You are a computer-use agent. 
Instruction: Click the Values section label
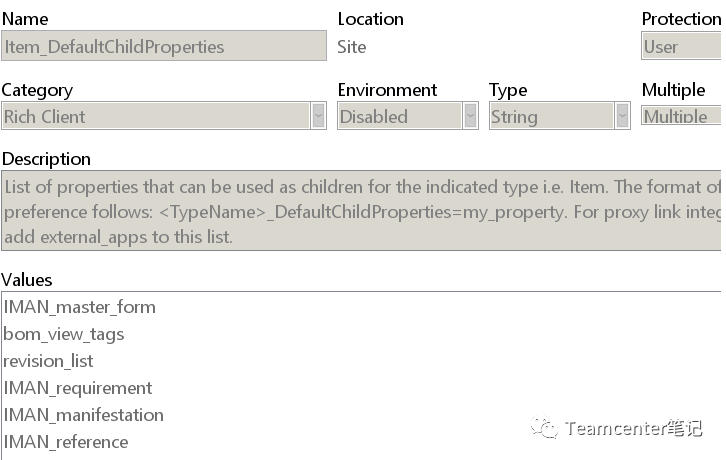[x=27, y=280]
